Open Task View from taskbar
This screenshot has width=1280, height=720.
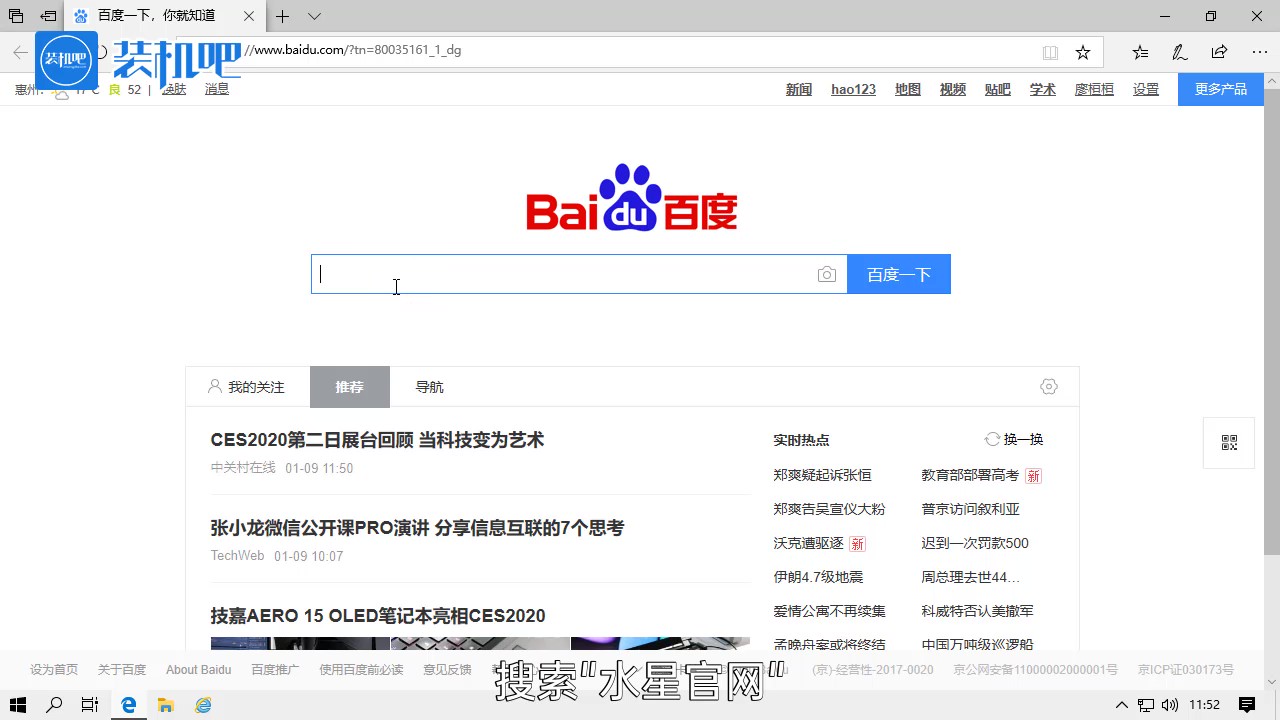click(x=90, y=704)
